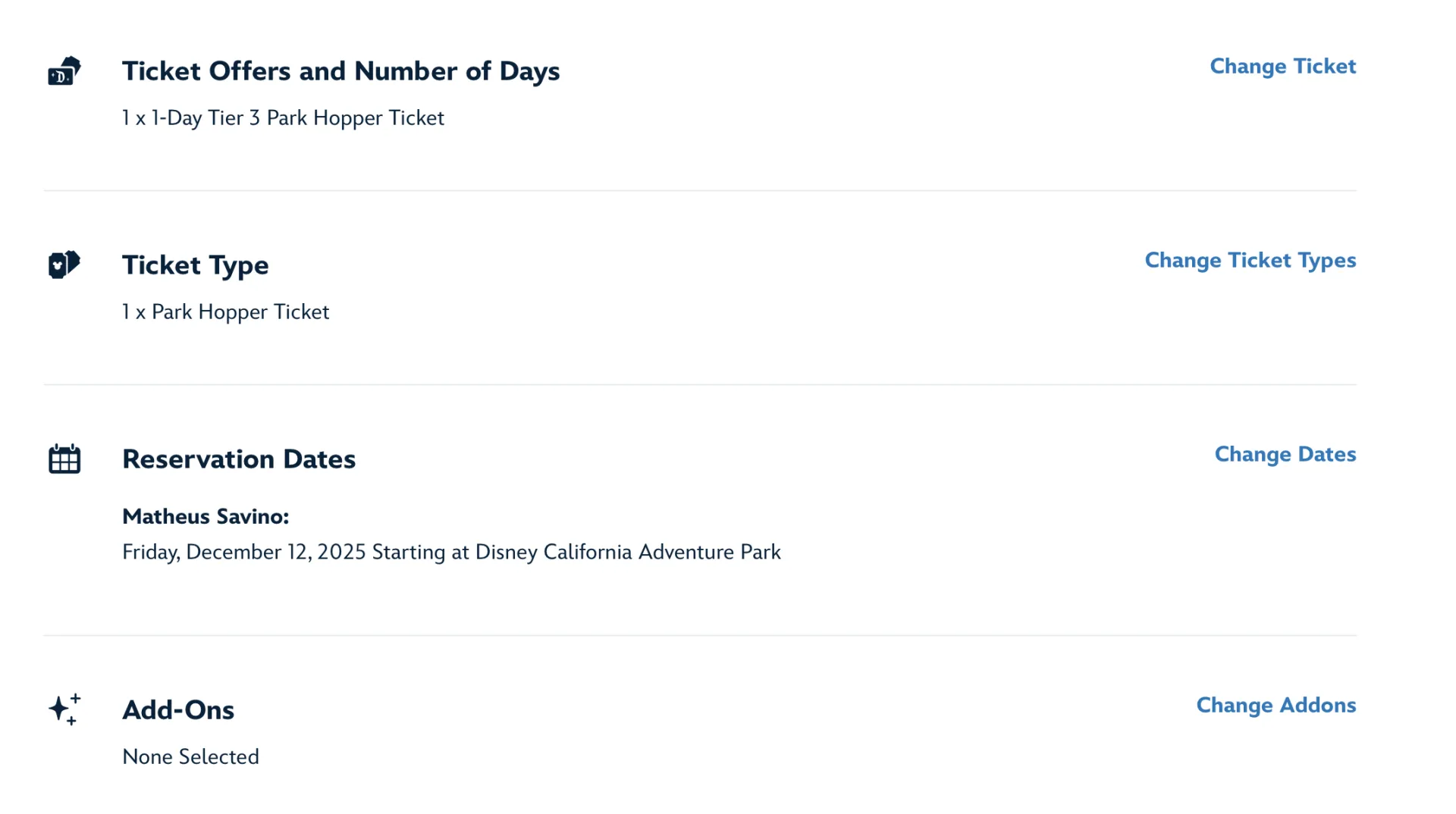Click the divider line above Add-Ons section
This screenshot has height=814, width=1456.
click(699, 635)
